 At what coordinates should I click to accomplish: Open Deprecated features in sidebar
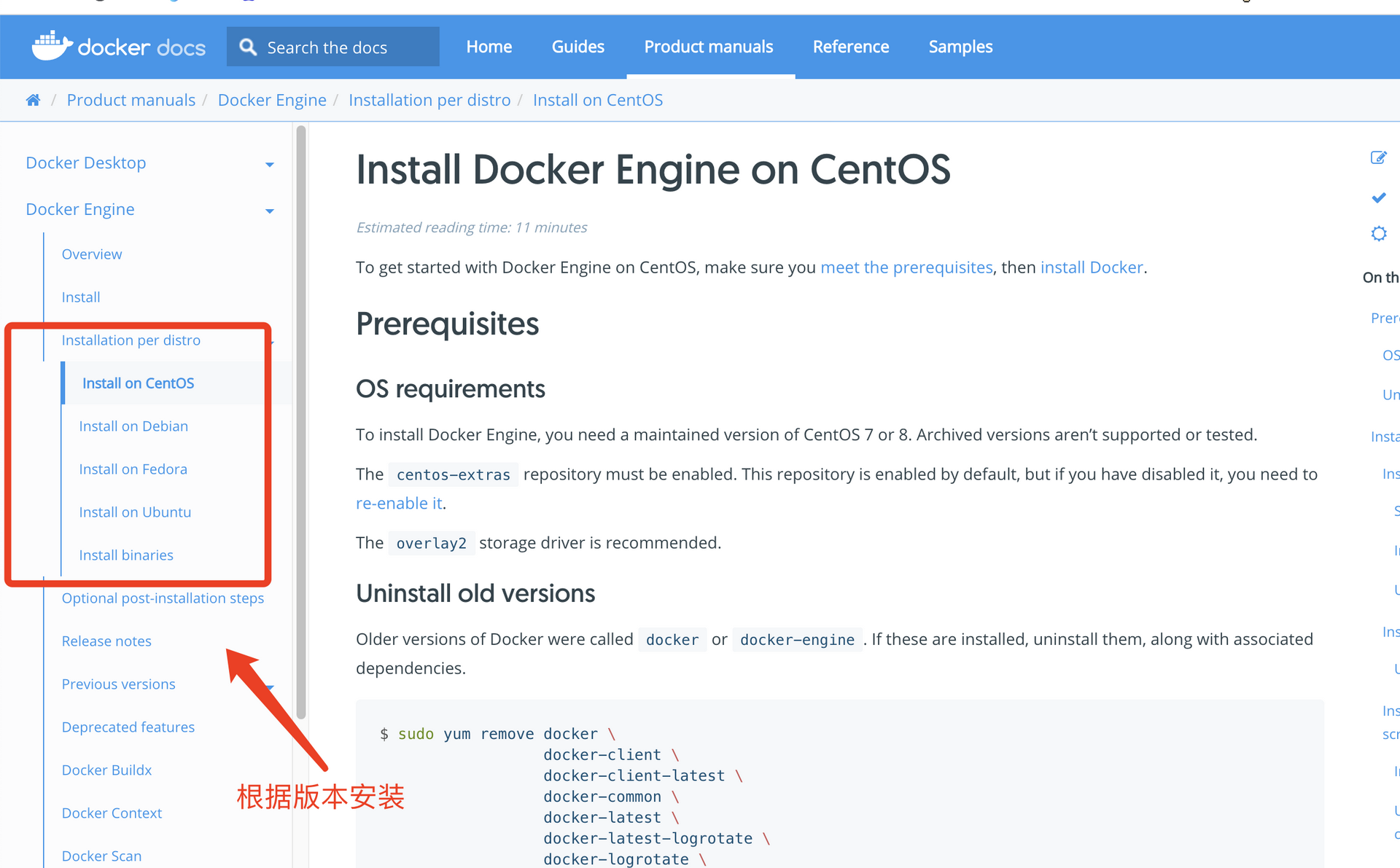[128, 727]
